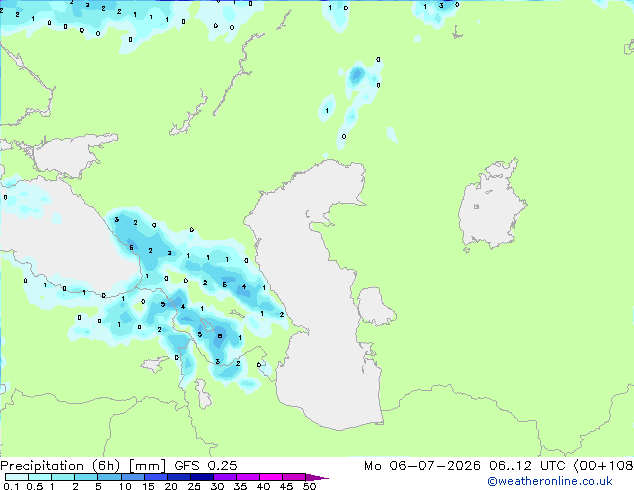634x490 pixels.
Task: Click the 0.1–0.5 mm palest legend swatch
Action: [x=17, y=477]
